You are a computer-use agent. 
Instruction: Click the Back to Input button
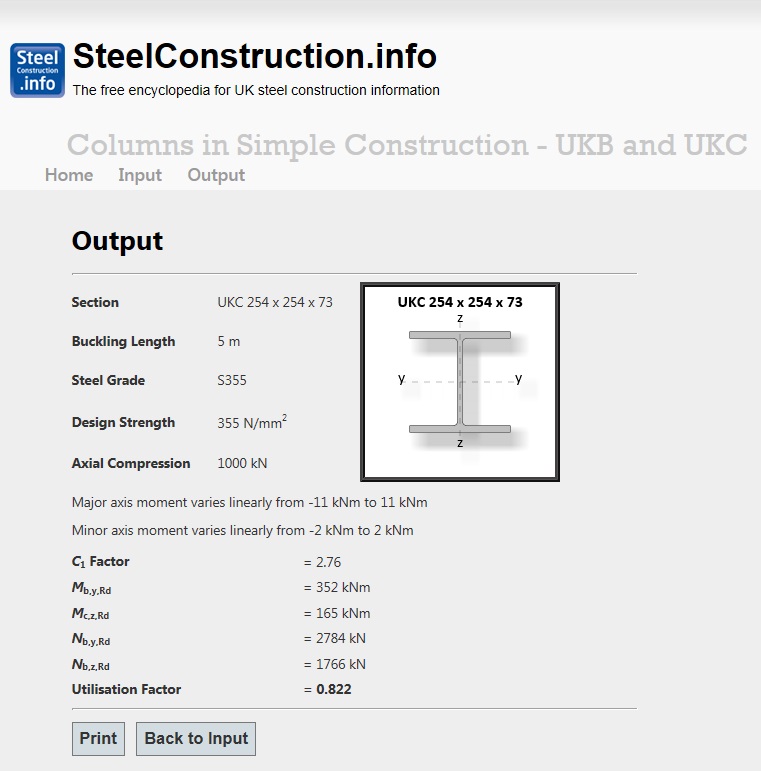coord(196,739)
